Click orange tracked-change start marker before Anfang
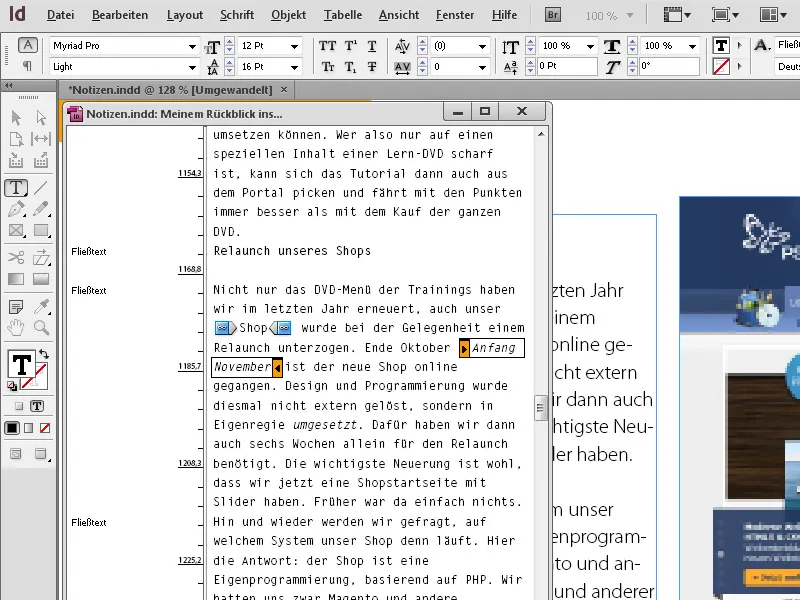The height and width of the screenshot is (600, 800). pos(464,348)
